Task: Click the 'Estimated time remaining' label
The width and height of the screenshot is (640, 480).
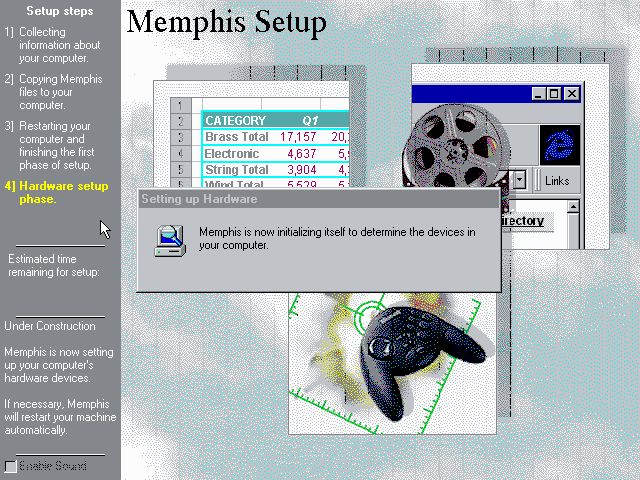Action: (54, 265)
